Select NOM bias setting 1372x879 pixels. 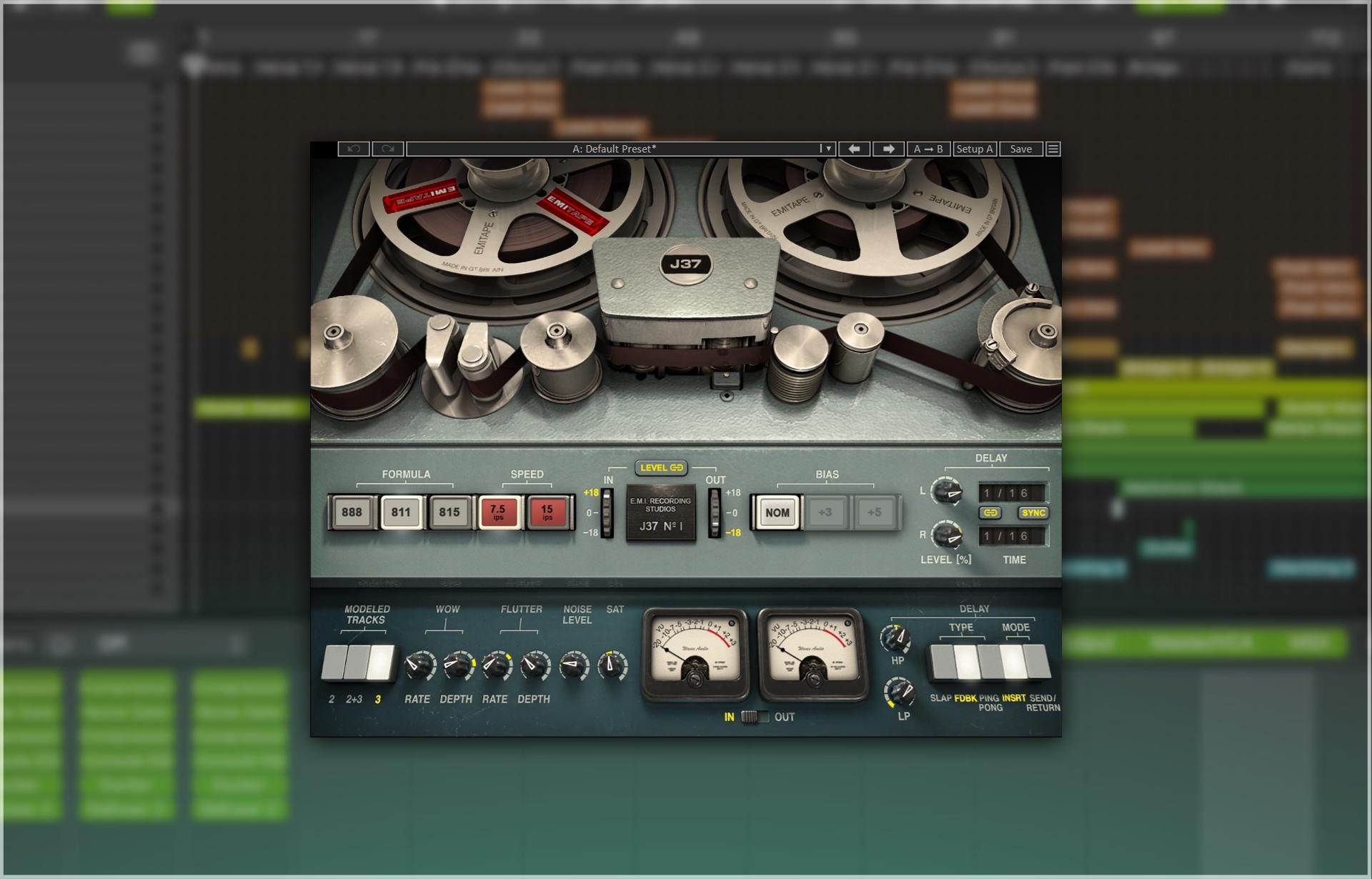777,512
